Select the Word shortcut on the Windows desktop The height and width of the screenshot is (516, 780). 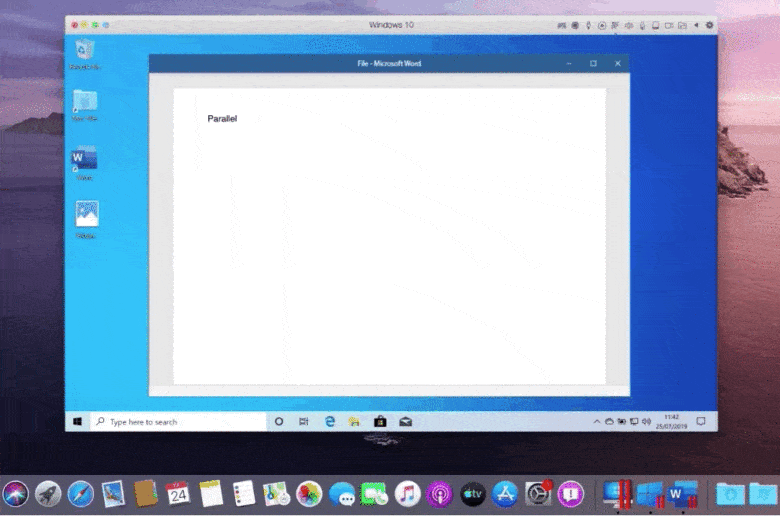(x=85, y=163)
